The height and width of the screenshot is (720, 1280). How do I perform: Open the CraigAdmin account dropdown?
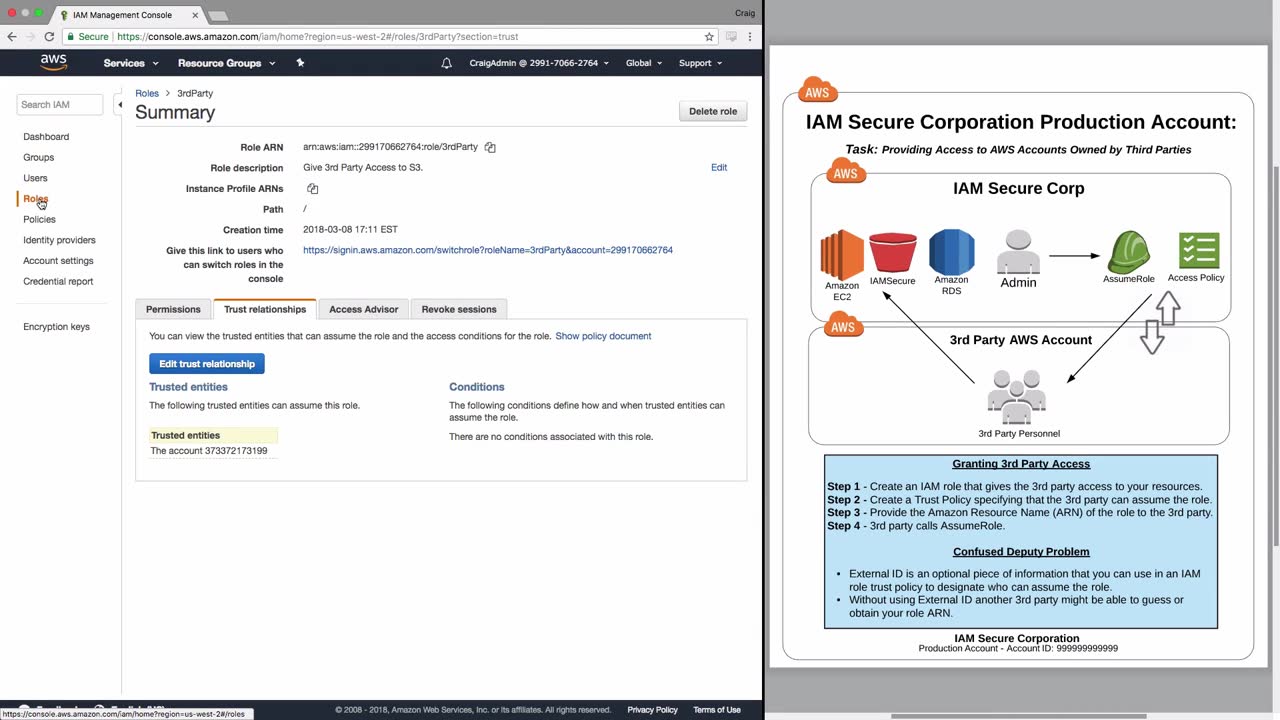click(x=539, y=63)
